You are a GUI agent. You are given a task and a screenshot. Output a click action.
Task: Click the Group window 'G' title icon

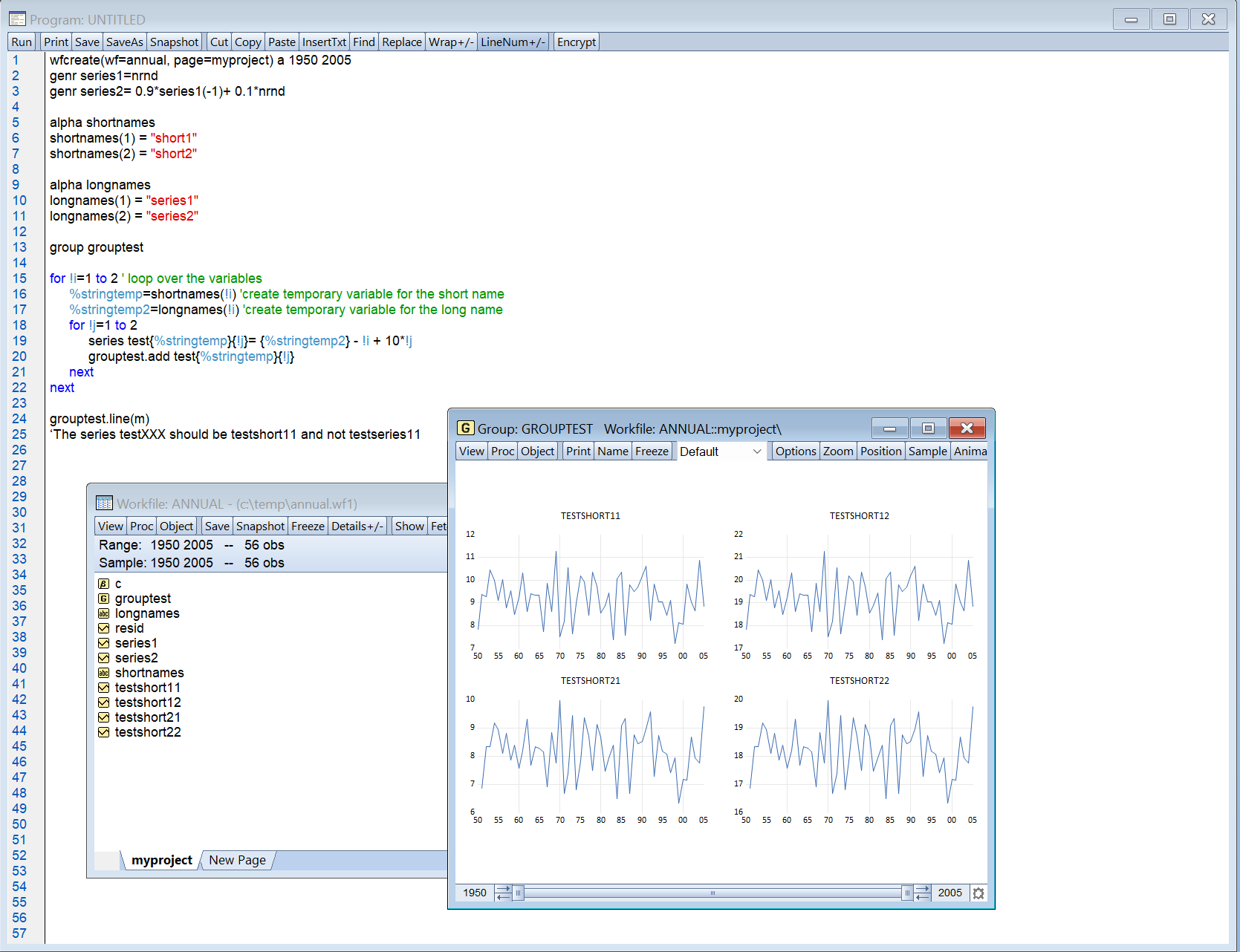tap(465, 428)
